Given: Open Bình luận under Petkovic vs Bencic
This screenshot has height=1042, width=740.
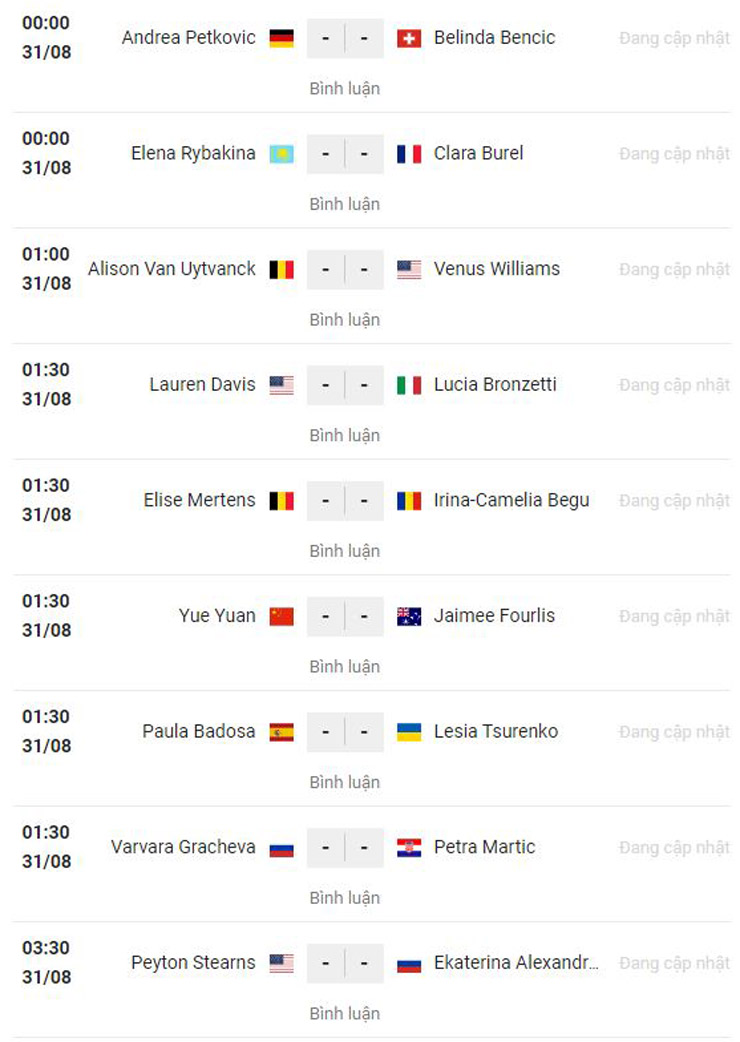Looking at the screenshot, I should click(345, 88).
